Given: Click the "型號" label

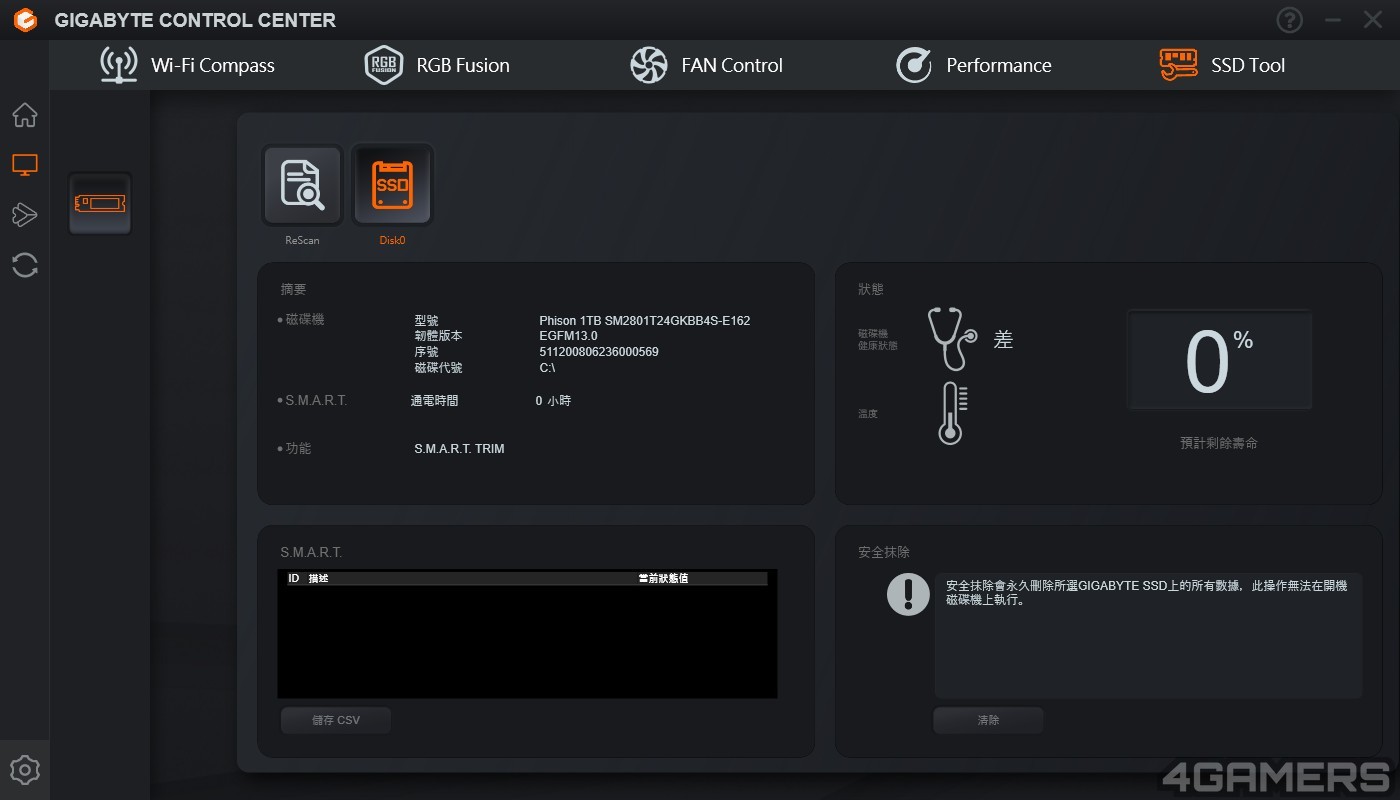Looking at the screenshot, I should click(x=426, y=321).
